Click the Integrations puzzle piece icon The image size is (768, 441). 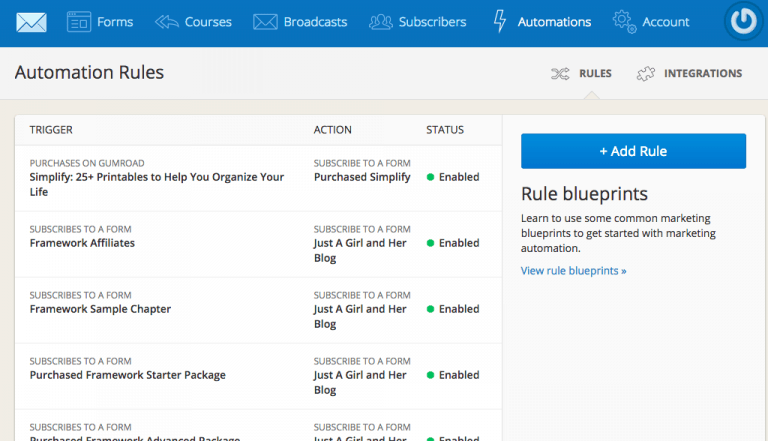646,74
